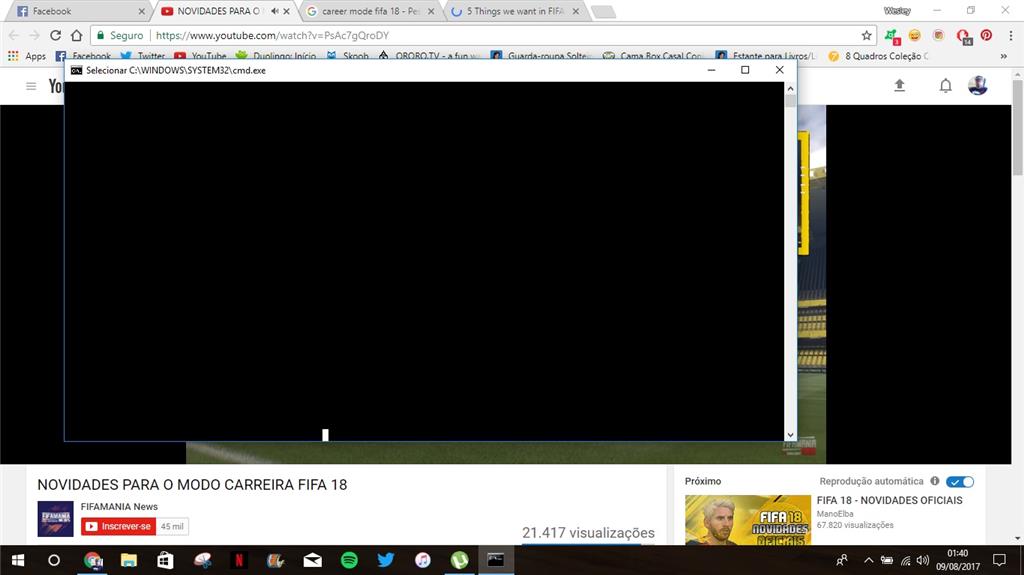The height and width of the screenshot is (575, 1024).
Task: Open File Explorer from the taskbar
Action: pyautogui.click(x=129, y=560)
